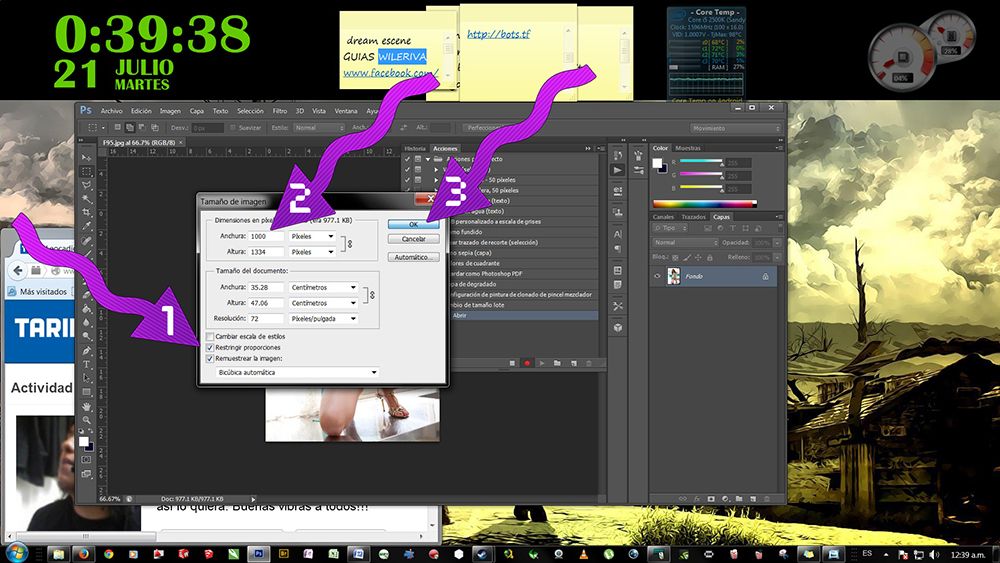Select the Eyedropper tool

click(87, 226)
